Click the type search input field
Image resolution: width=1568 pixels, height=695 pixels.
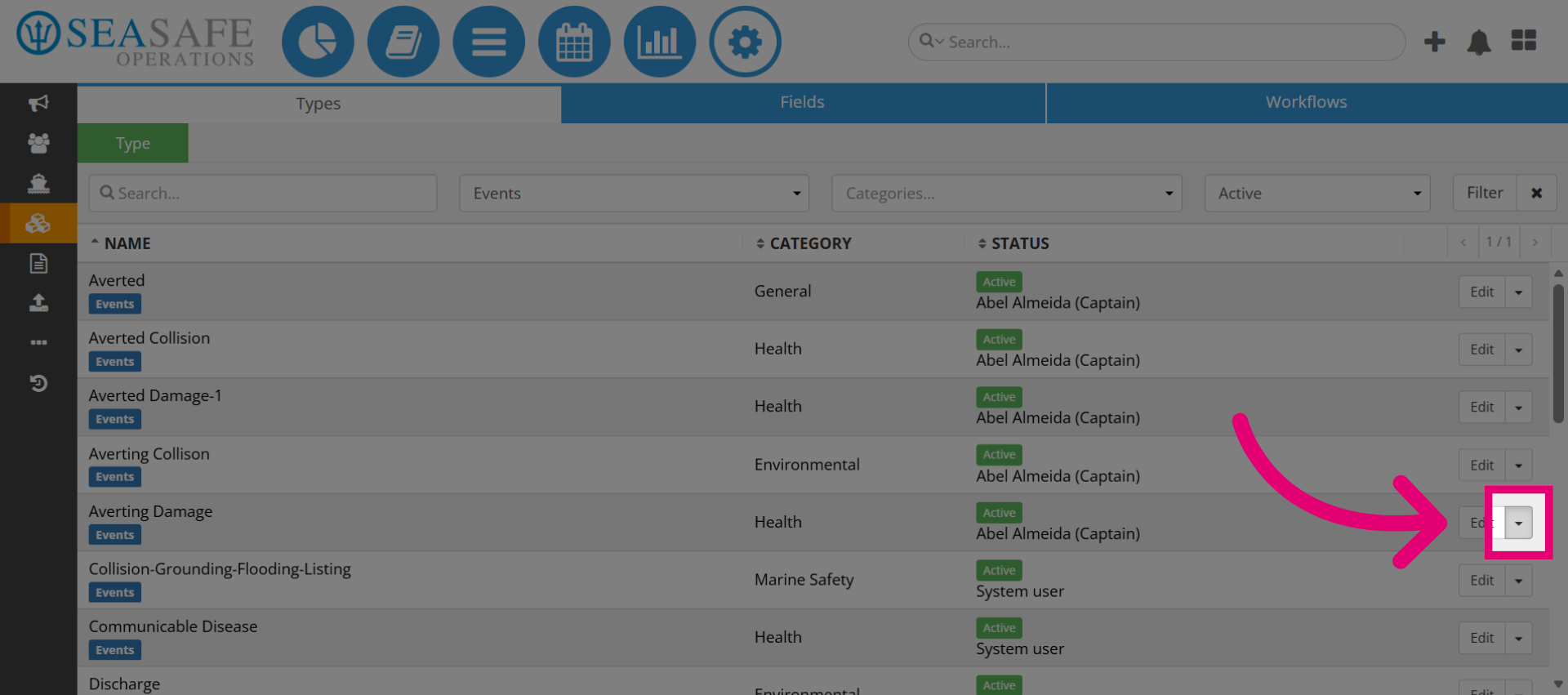[x=263, y=193]
